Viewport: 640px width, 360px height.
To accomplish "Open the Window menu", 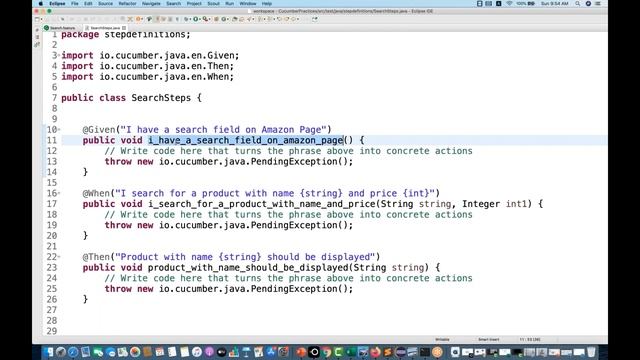I will (x=248, y=3).
